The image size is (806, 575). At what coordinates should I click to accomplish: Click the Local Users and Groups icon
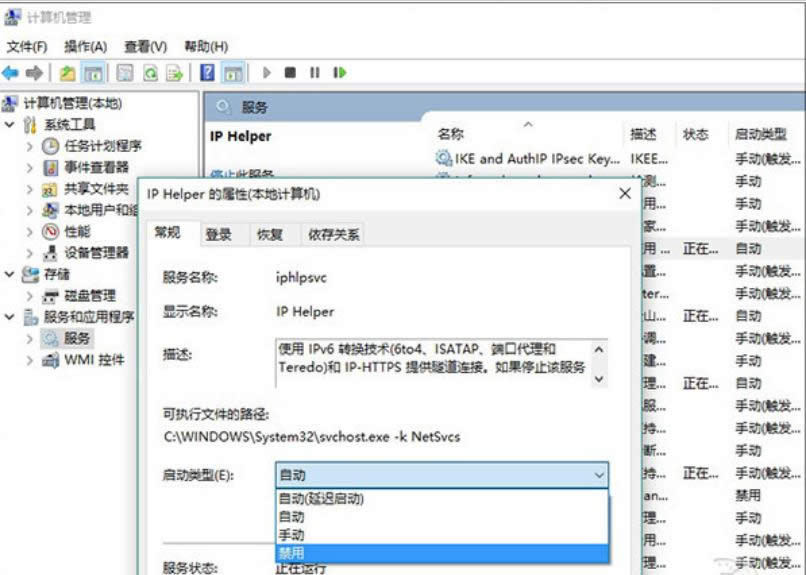point(50,210)
